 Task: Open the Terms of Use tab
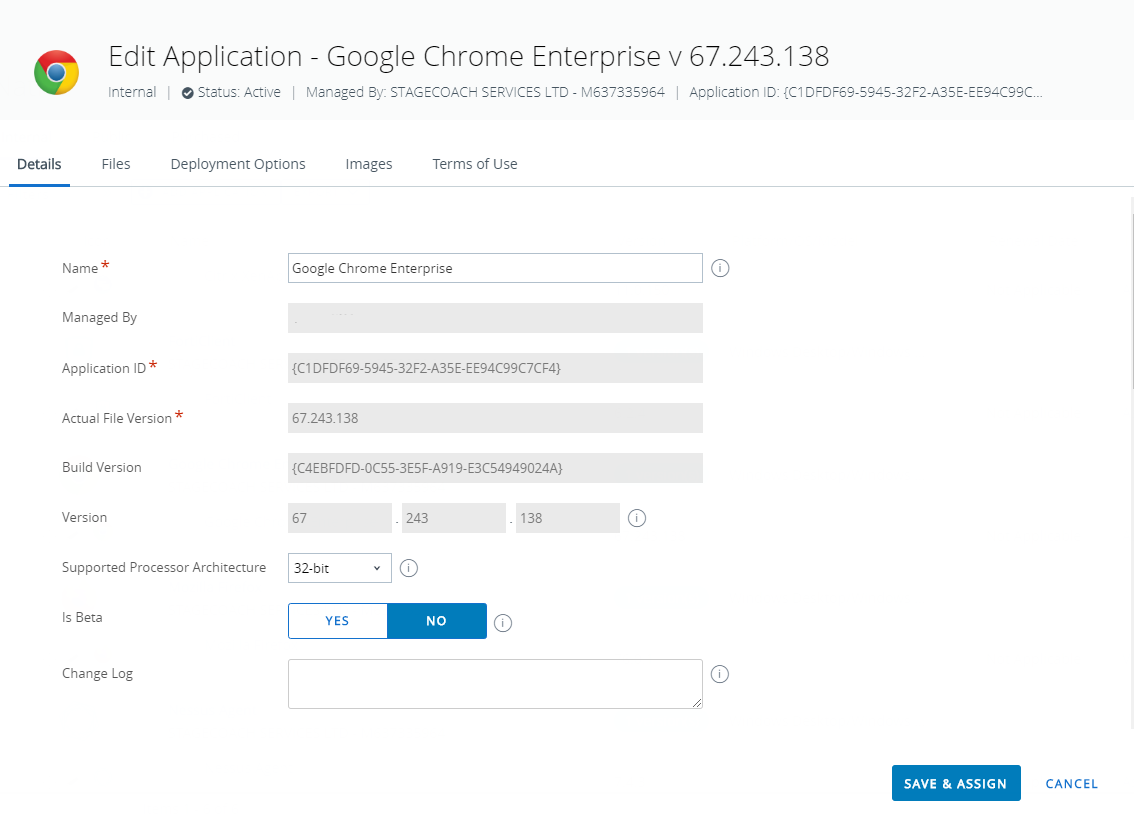pos(474,163)
